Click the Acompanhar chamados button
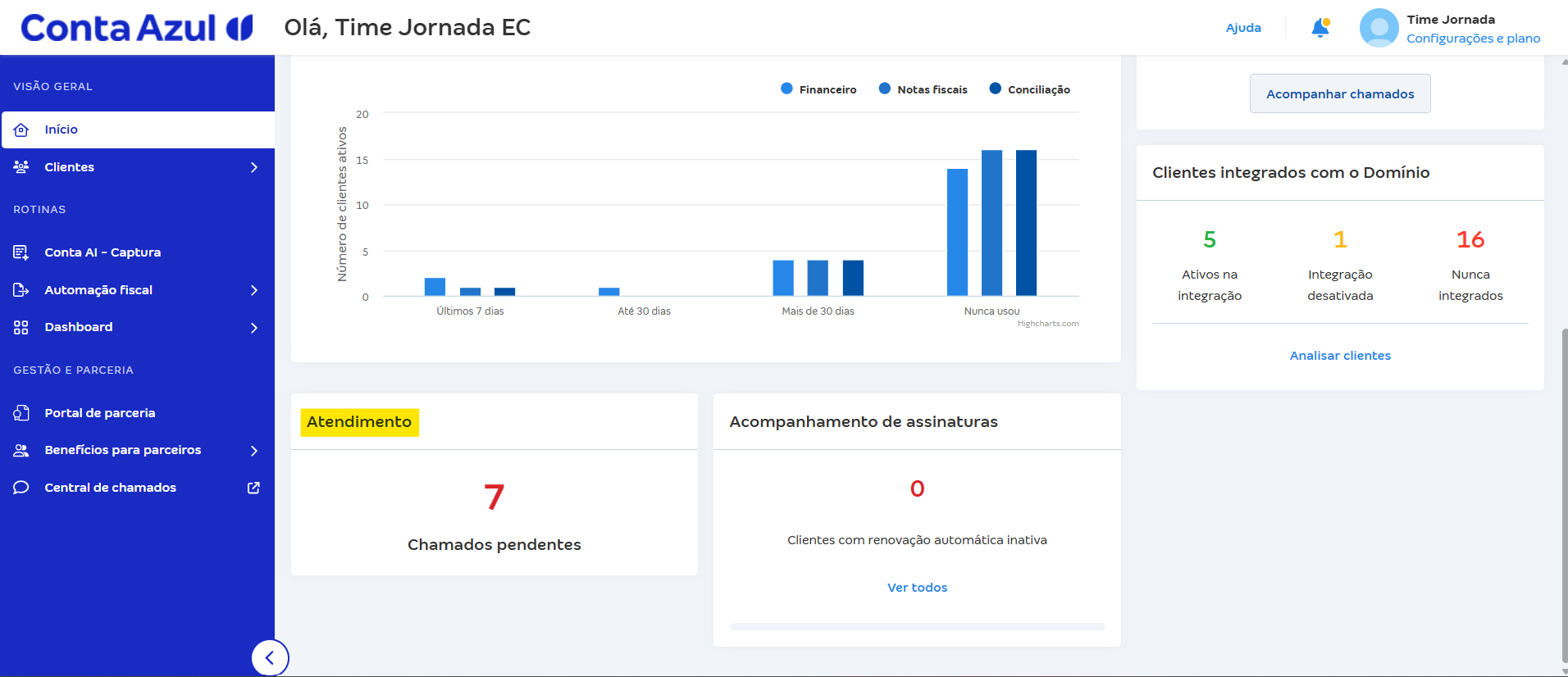The width and height of the screenshot is (1568, 677). (x=1340, y=93)
